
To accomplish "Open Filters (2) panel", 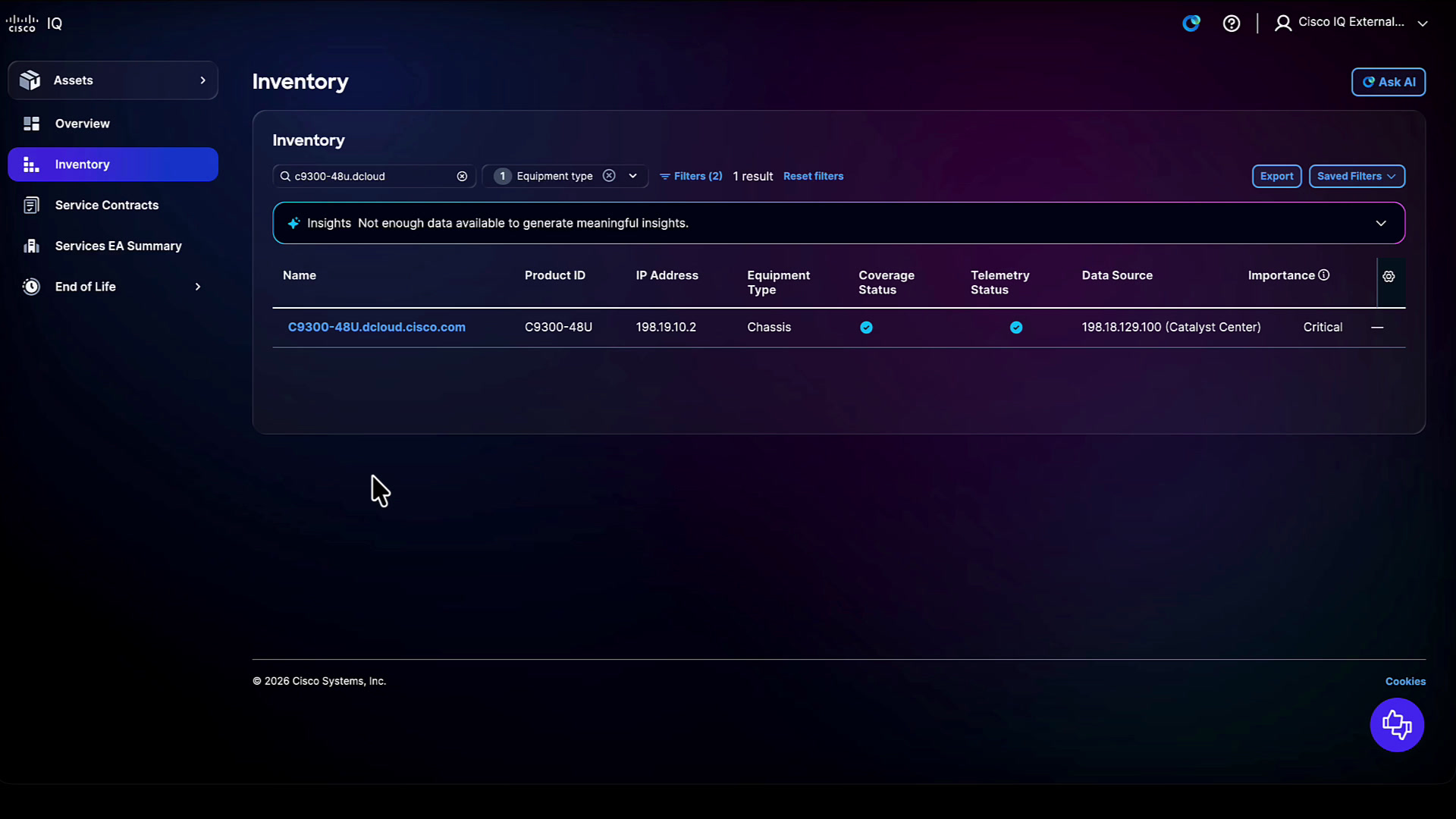I will click(x=691, y=176).
